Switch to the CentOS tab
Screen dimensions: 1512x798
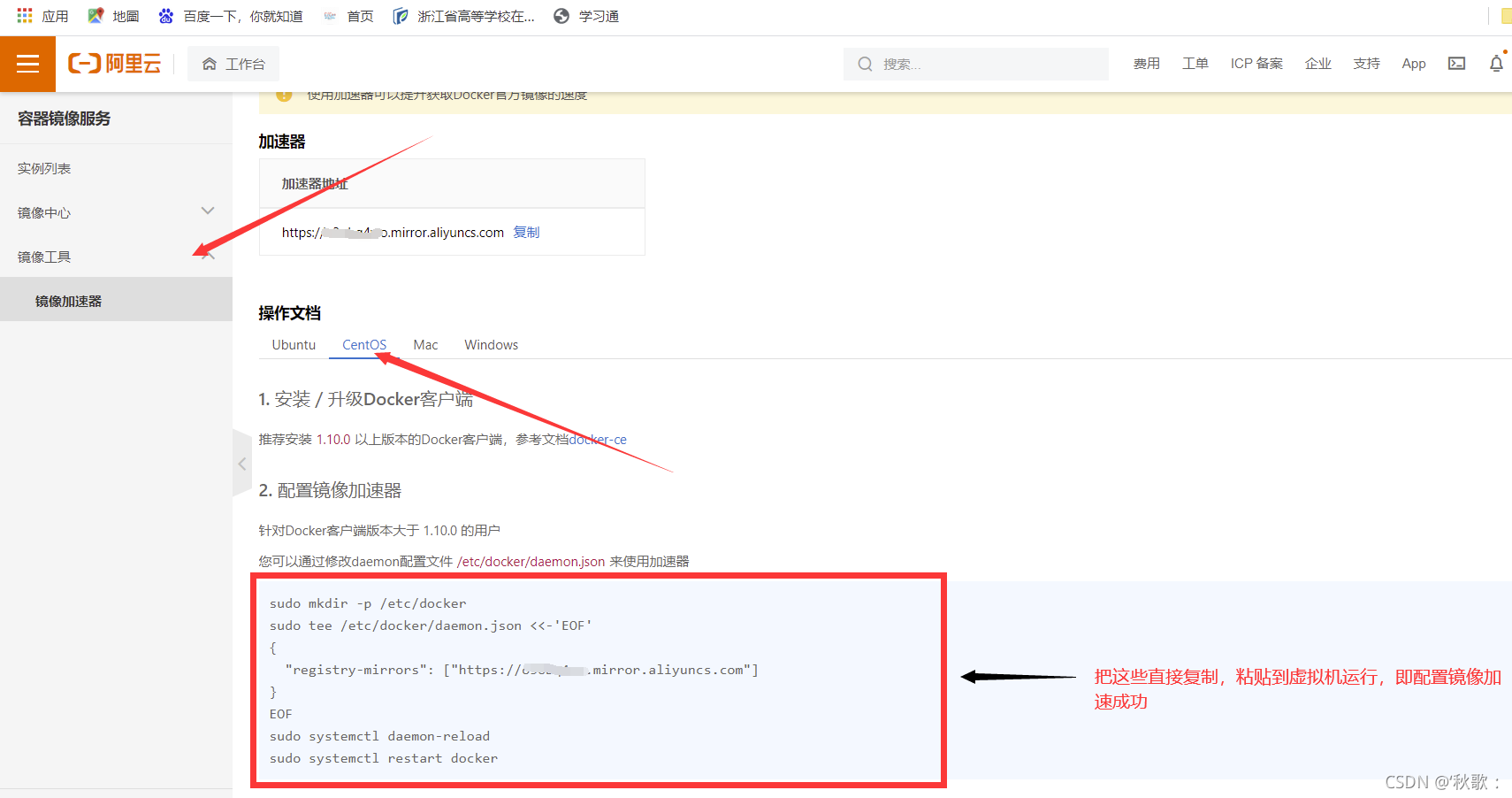pyautogui.click(x=364, y=345)
